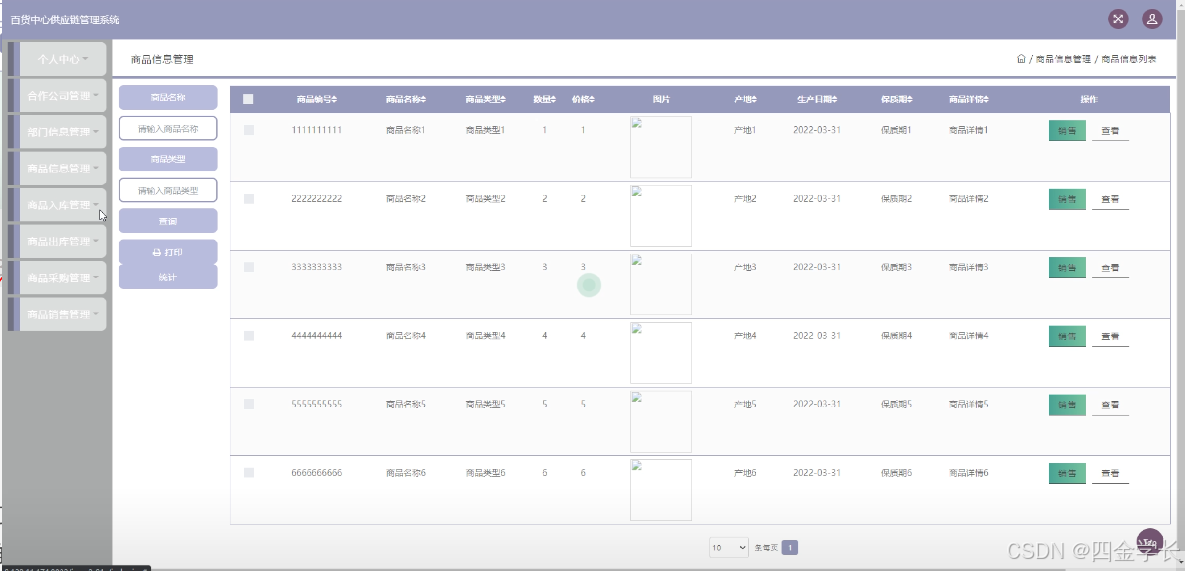Sort by the 生产日期 column arrows
This screenshot has height=571, width=1185.
click(834, 100)
